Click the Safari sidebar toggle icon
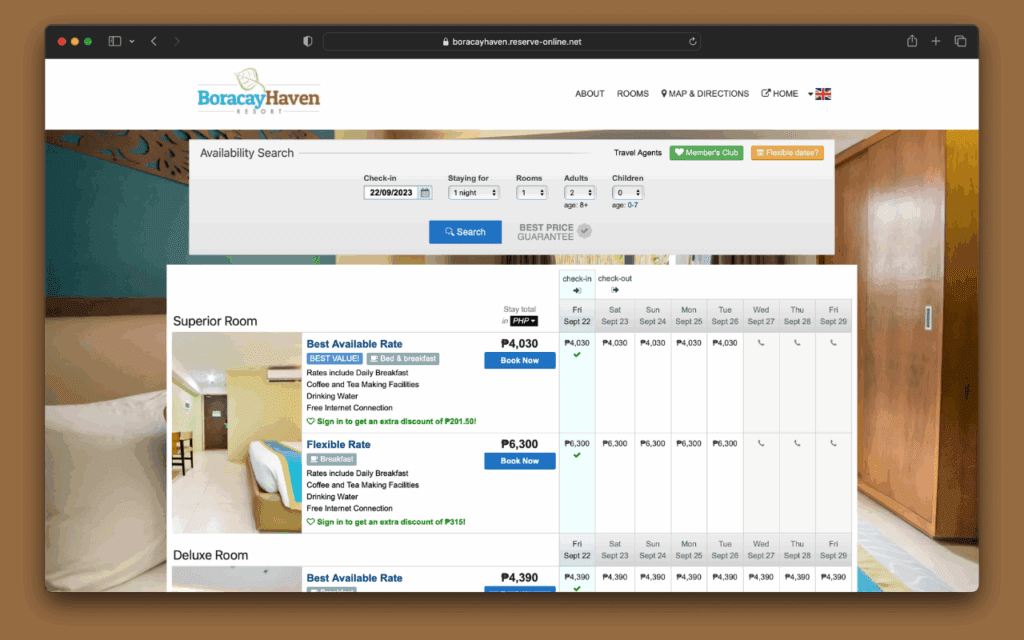1024x640 pixels. click(114, 41)
